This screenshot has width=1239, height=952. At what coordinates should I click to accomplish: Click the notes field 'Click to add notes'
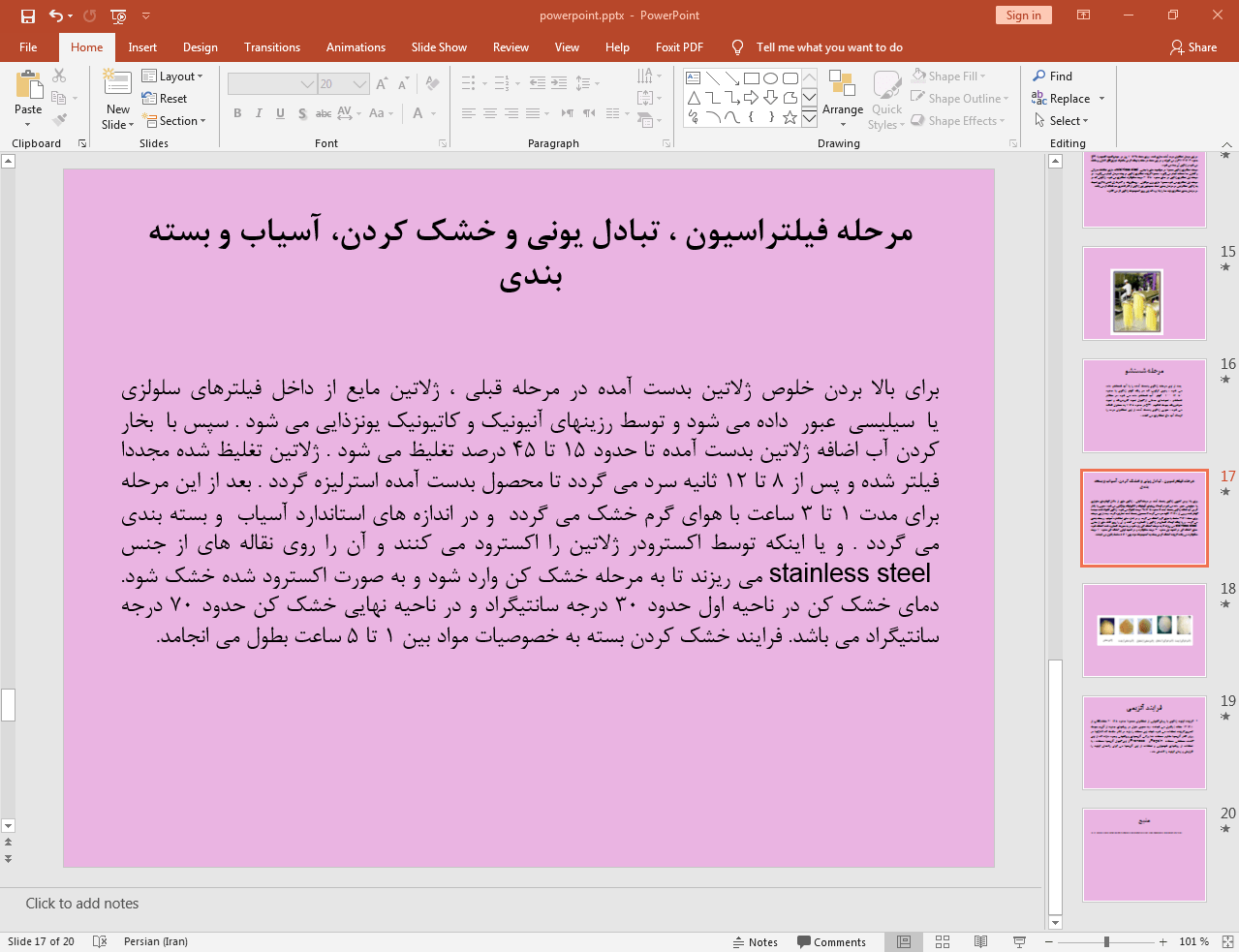coord(82,904)
